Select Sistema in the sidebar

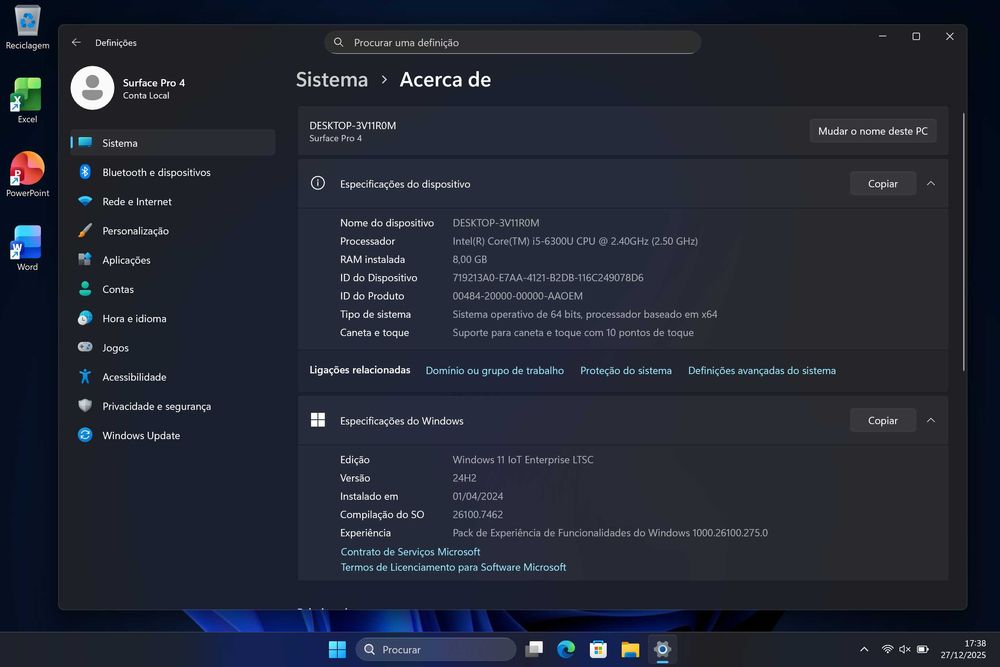coord(173,143)
